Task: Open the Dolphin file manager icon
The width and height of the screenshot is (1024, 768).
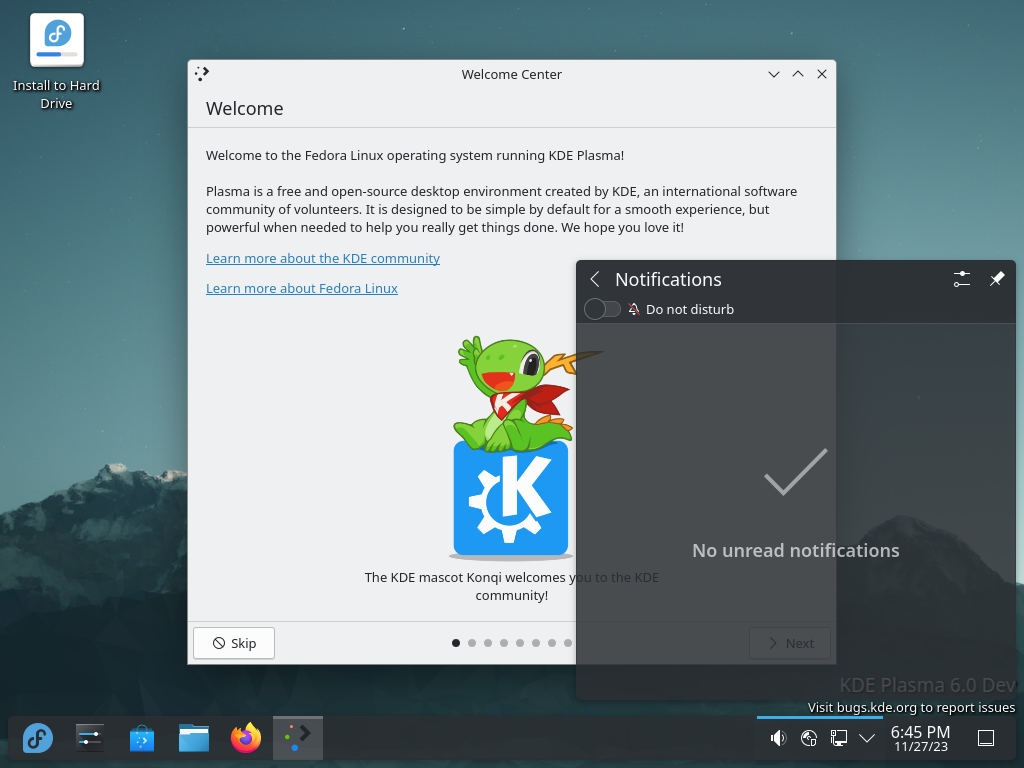Action: tap(194, 738)
